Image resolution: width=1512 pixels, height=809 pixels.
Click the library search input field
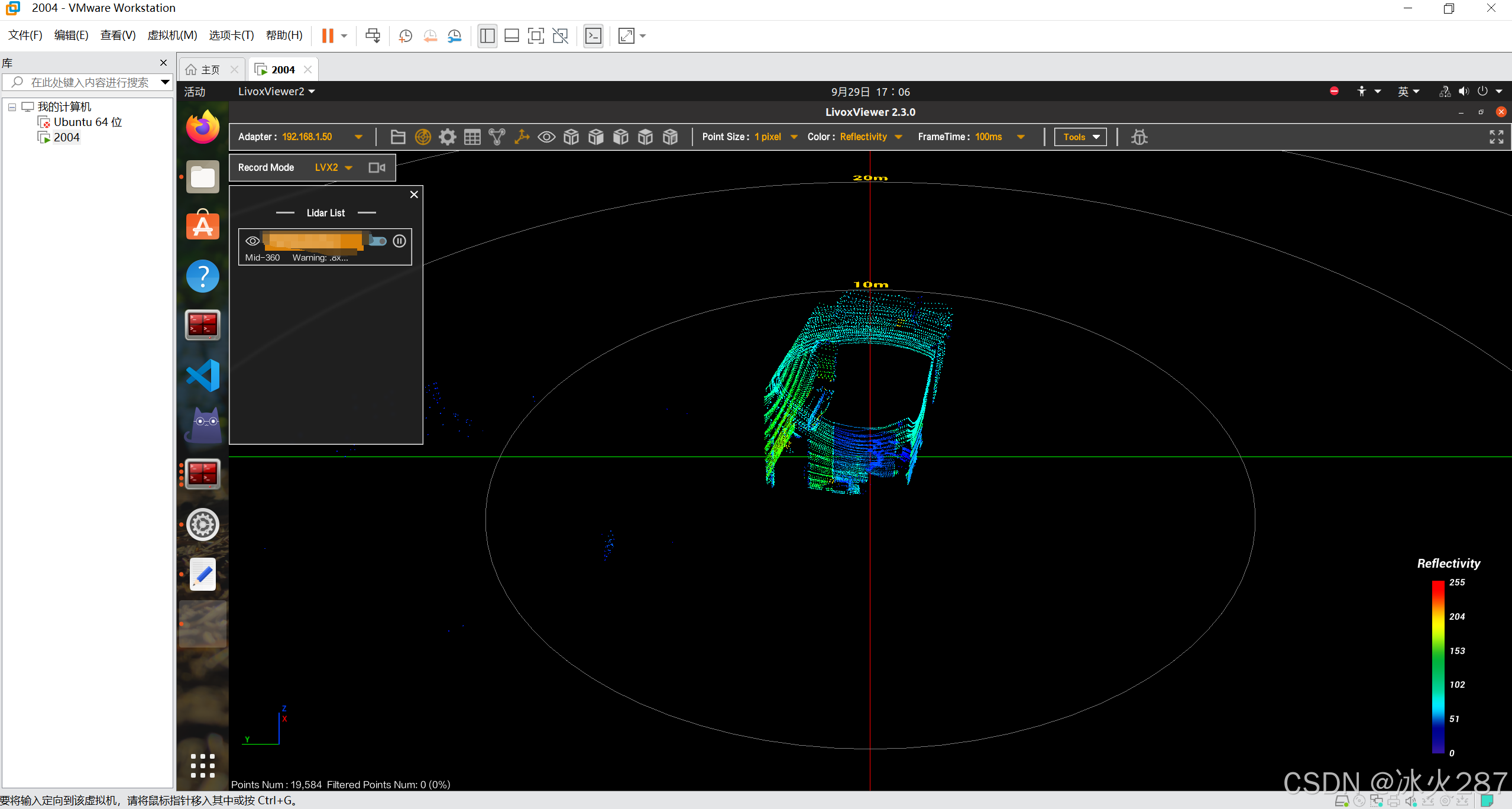pos(88,82)
